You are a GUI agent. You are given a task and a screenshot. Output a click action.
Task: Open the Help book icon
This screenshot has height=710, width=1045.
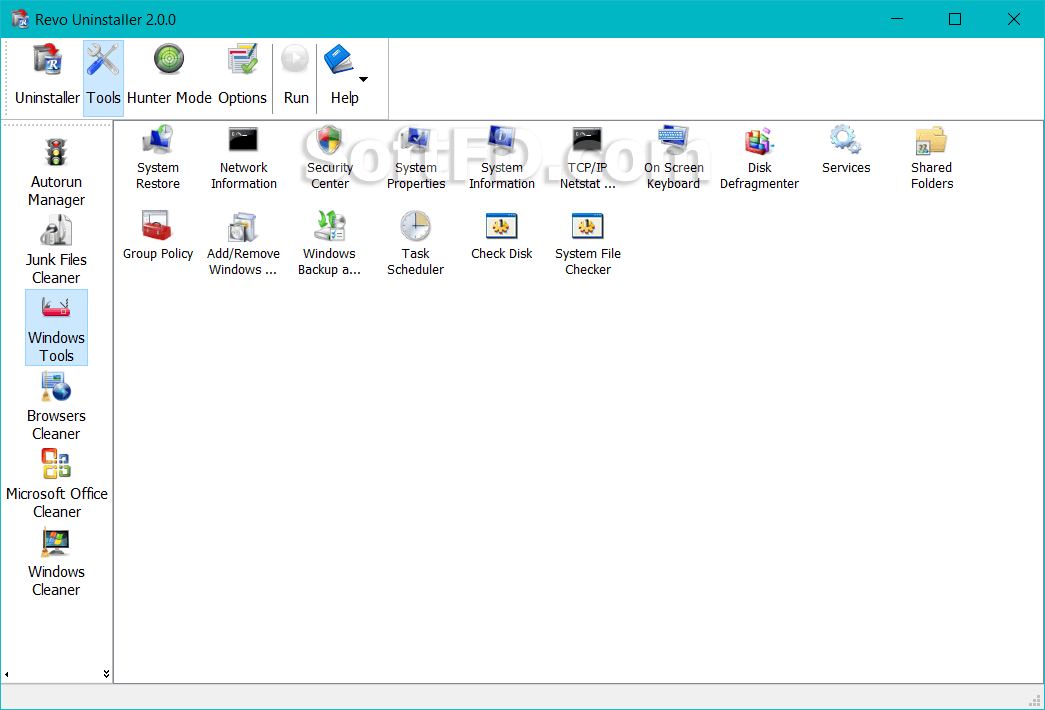(339, 60)
